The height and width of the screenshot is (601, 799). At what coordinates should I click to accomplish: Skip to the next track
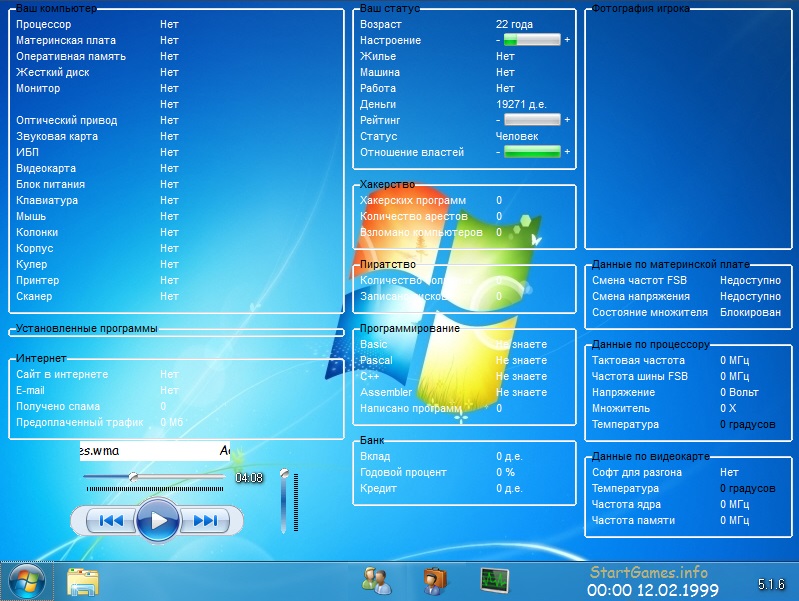coord(204,520)
